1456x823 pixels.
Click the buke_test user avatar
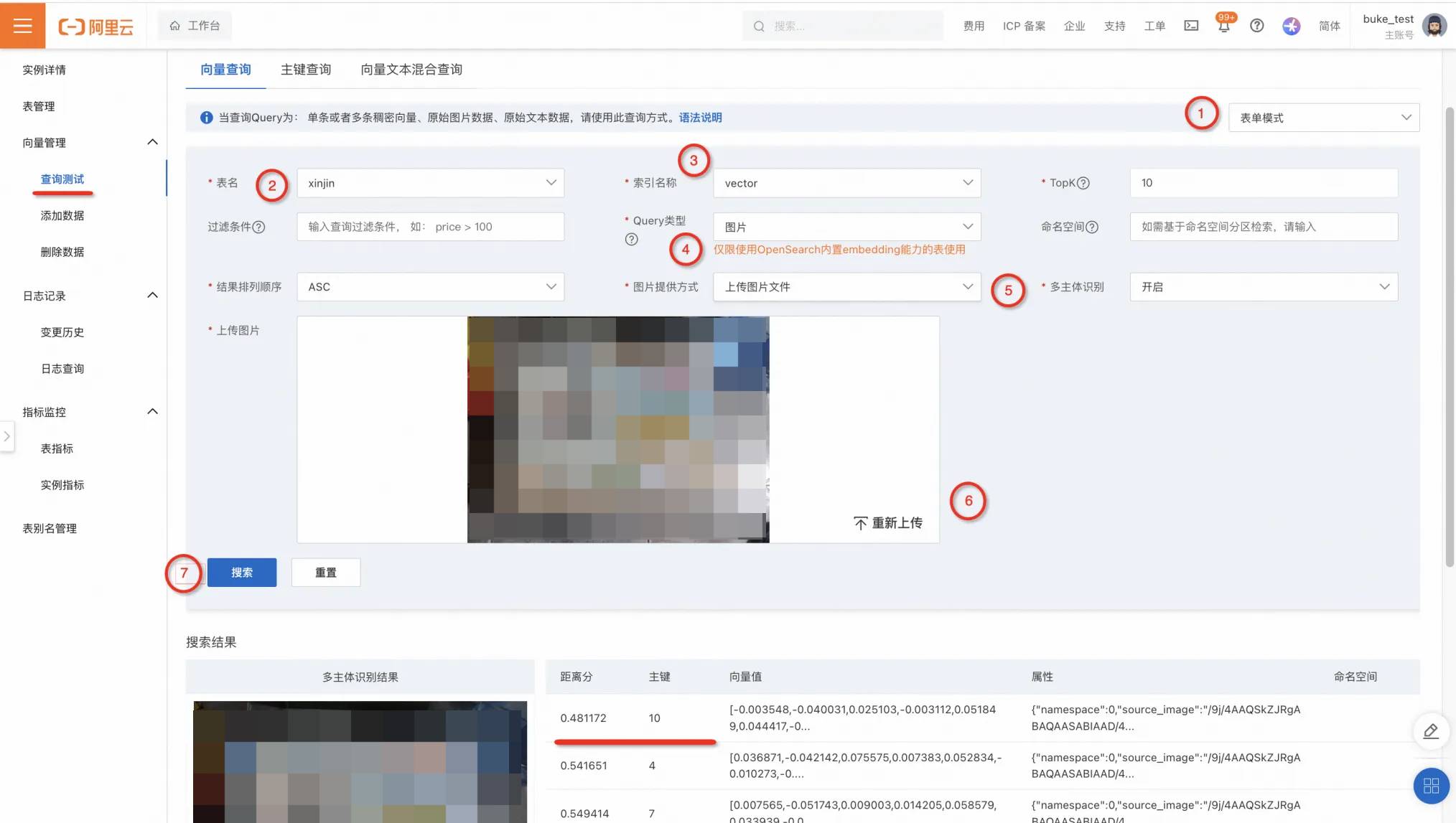click(1434, 26)
